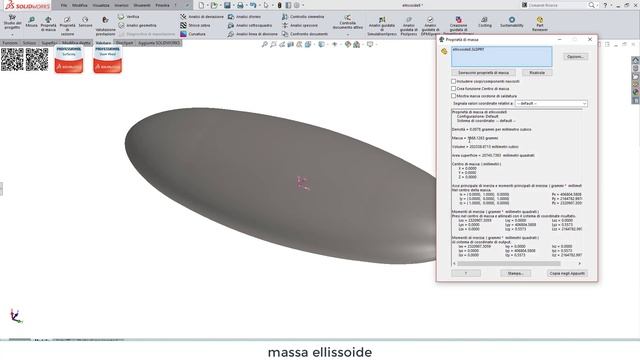Open Analisi sformo tool
The width and height of the screenshot is (640, 360).
pyautogui.click(x=244, y=17)
